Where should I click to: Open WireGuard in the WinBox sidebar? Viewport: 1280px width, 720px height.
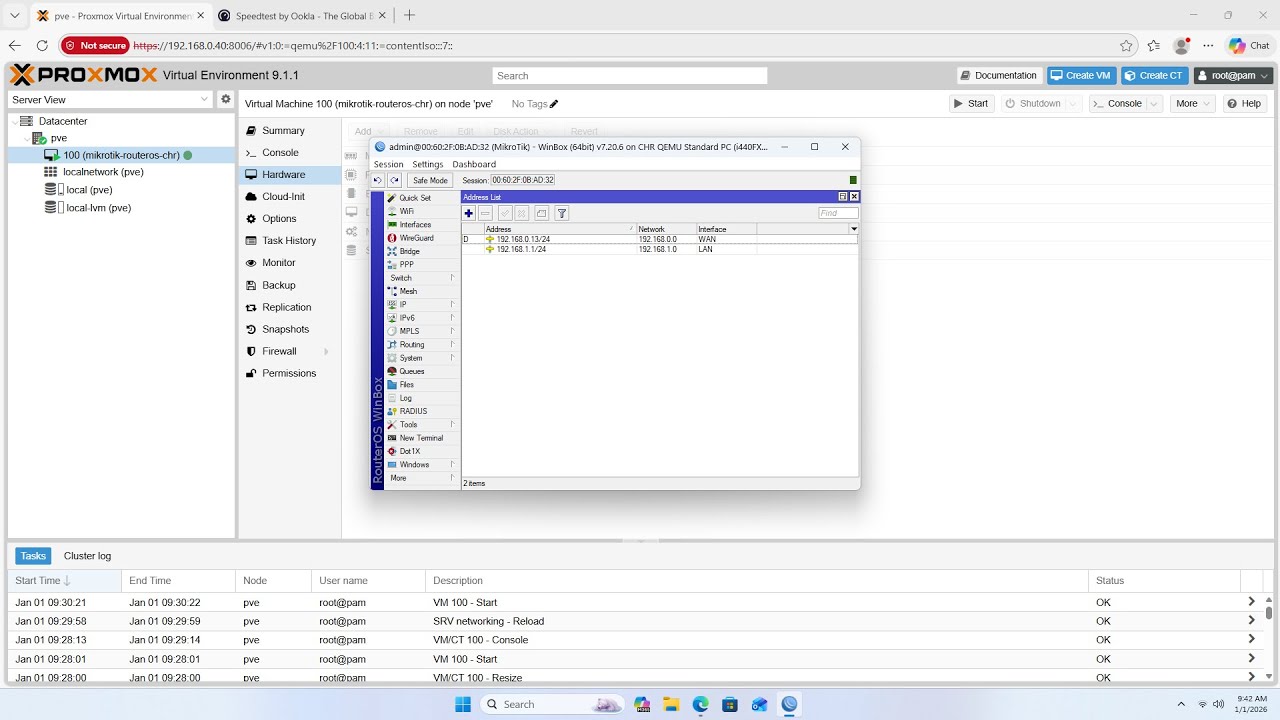pyautogui.click(x=416, y=238)
